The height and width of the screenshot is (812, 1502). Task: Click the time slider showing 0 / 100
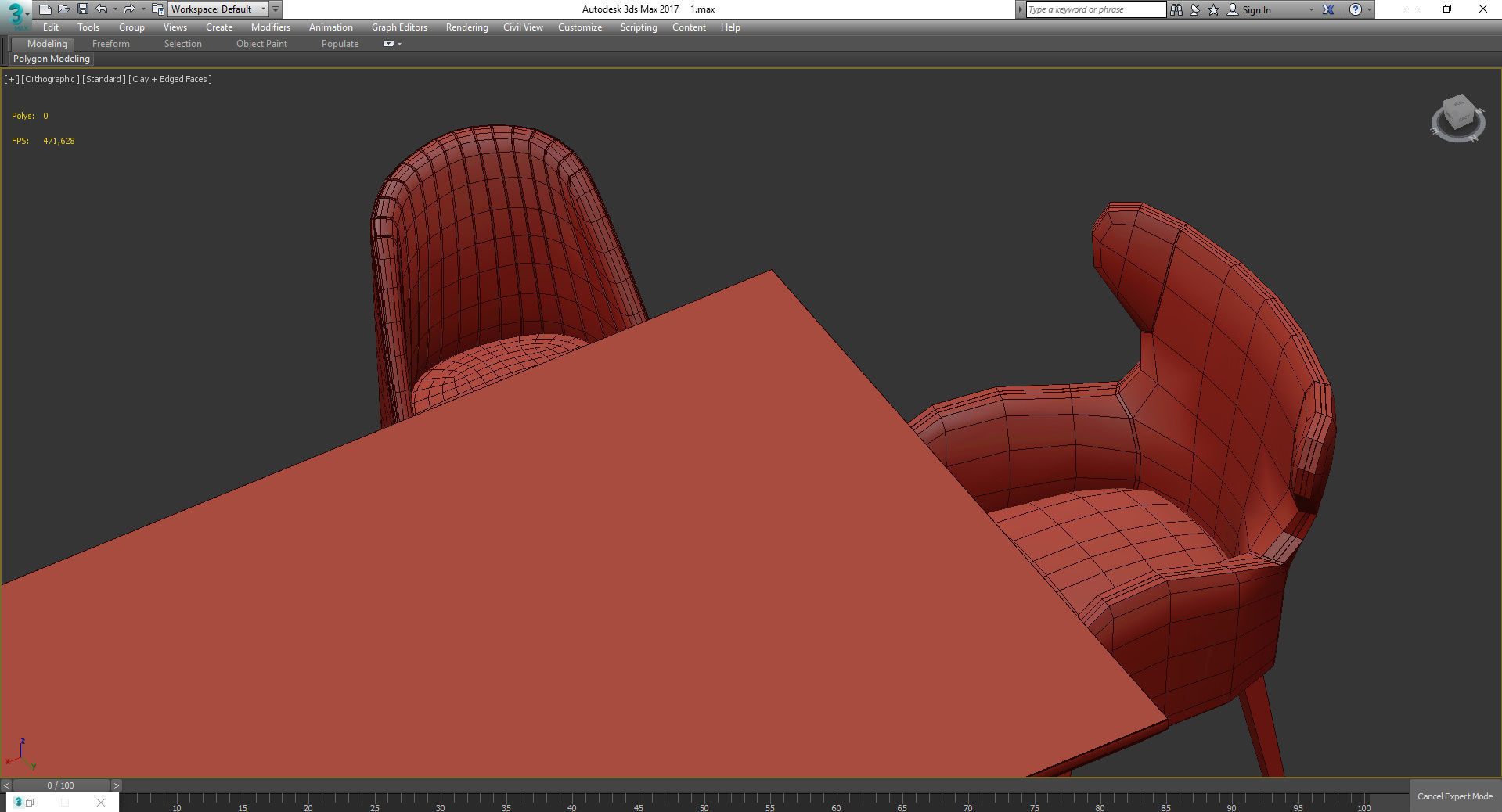click(61, 785)
